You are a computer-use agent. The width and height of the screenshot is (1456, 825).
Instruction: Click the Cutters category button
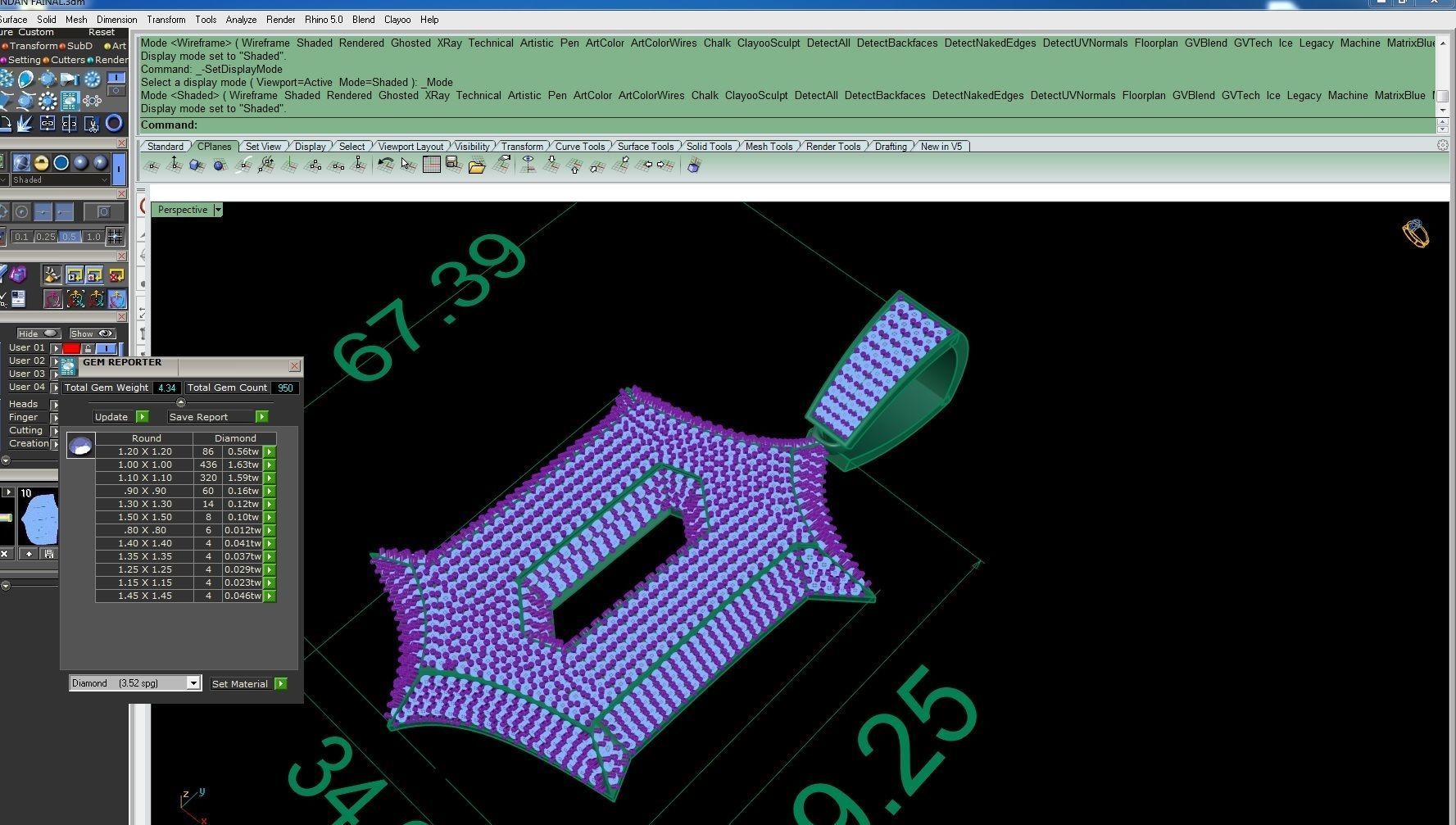click(x=64, y=60)
